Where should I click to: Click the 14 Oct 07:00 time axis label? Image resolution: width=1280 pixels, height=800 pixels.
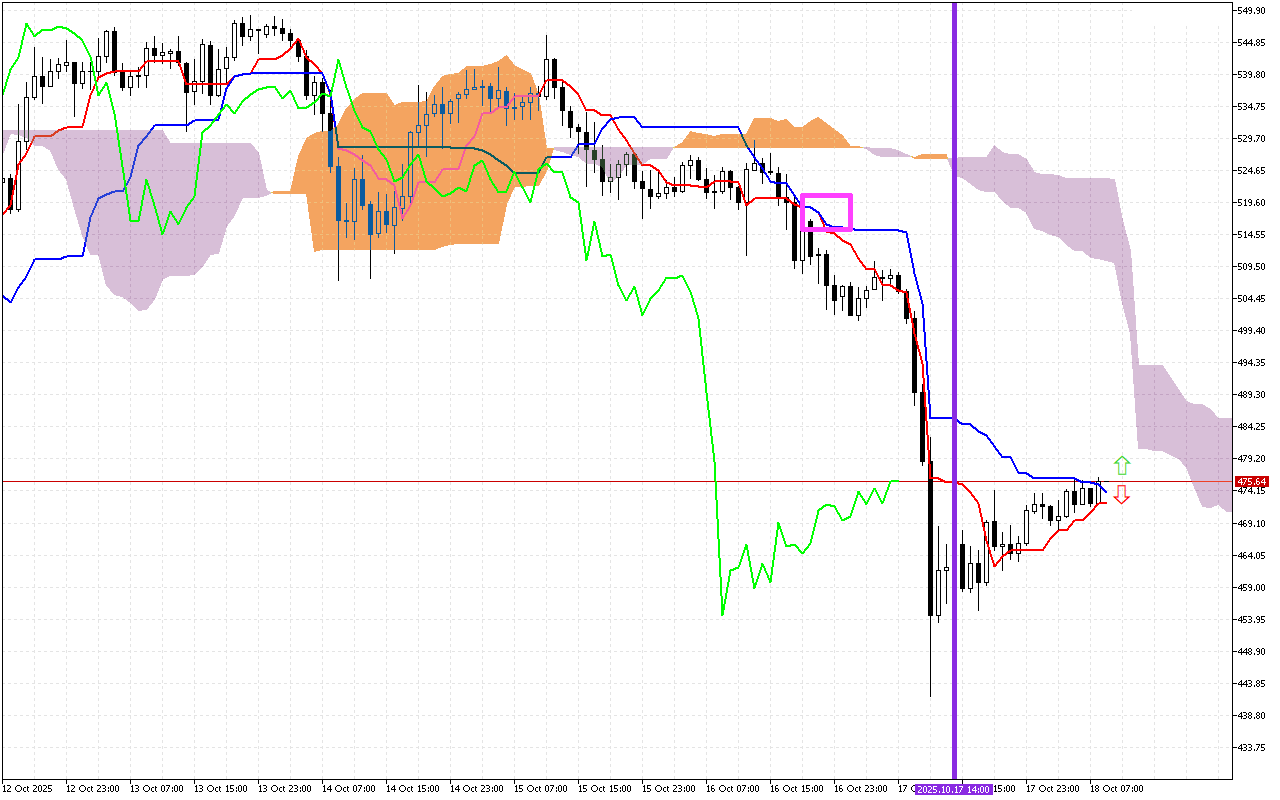tap(345, 788)
